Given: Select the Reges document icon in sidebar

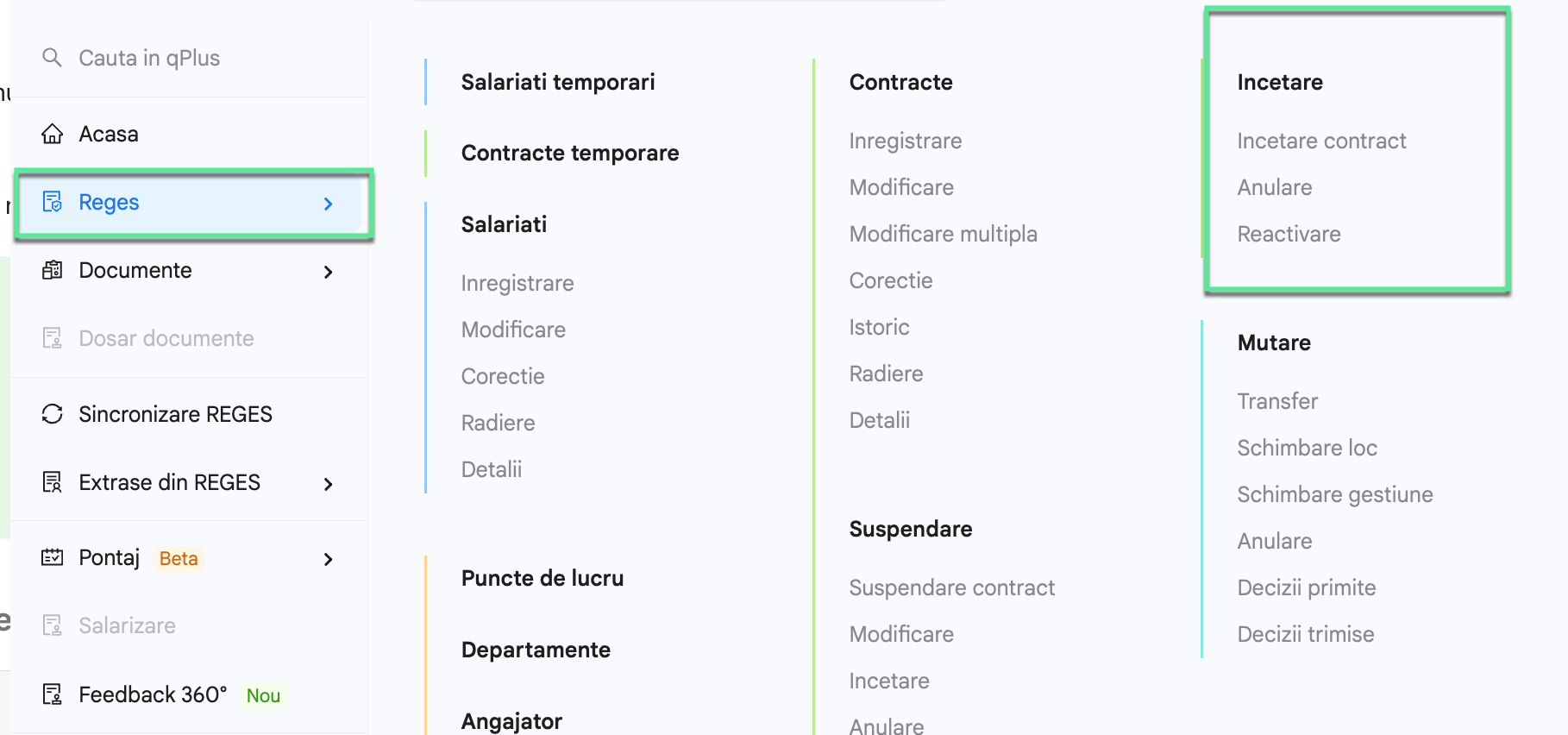Looking at the screenshot, I should [x=53, y=202].
